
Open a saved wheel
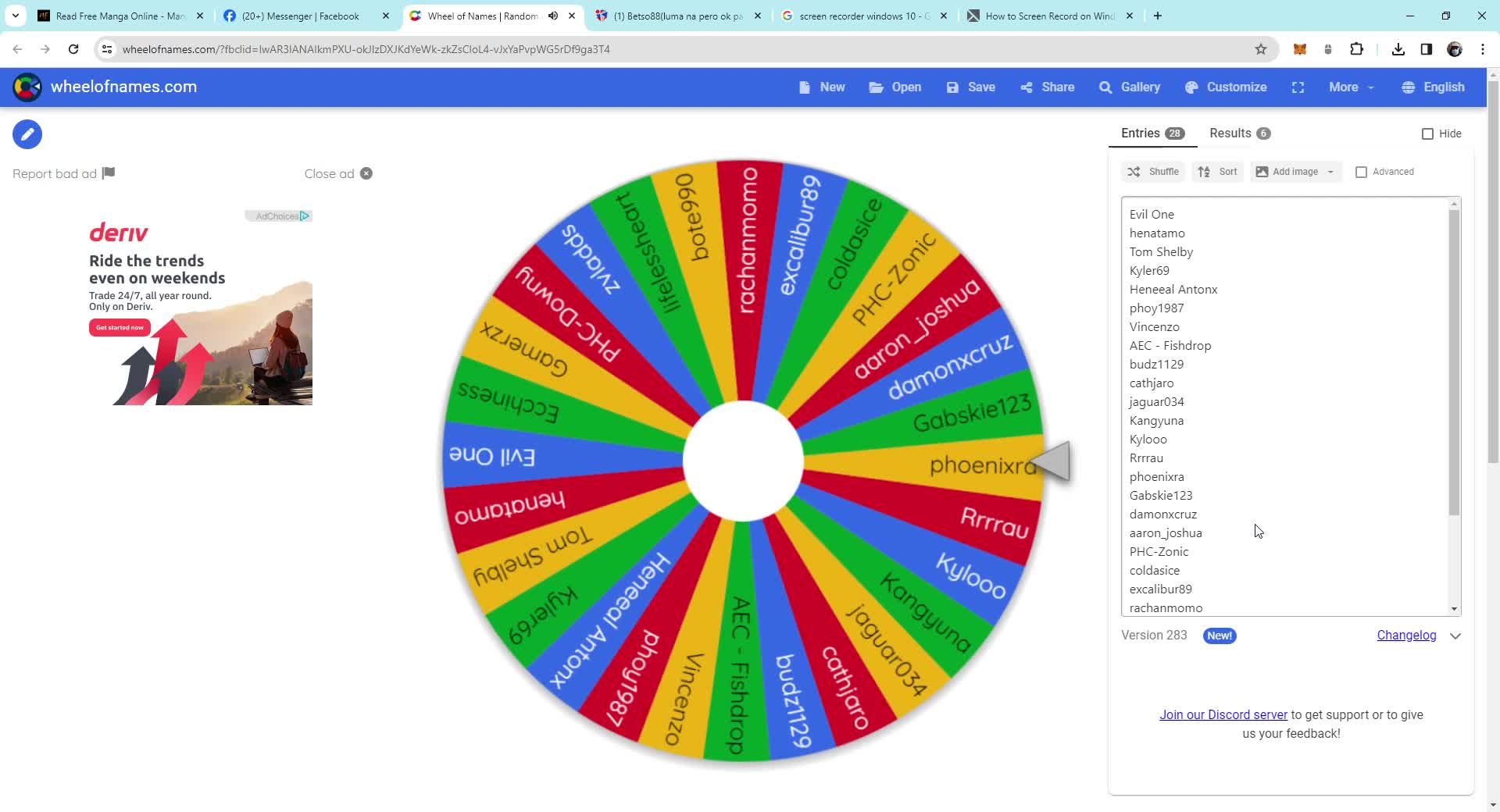click(895, 87)
